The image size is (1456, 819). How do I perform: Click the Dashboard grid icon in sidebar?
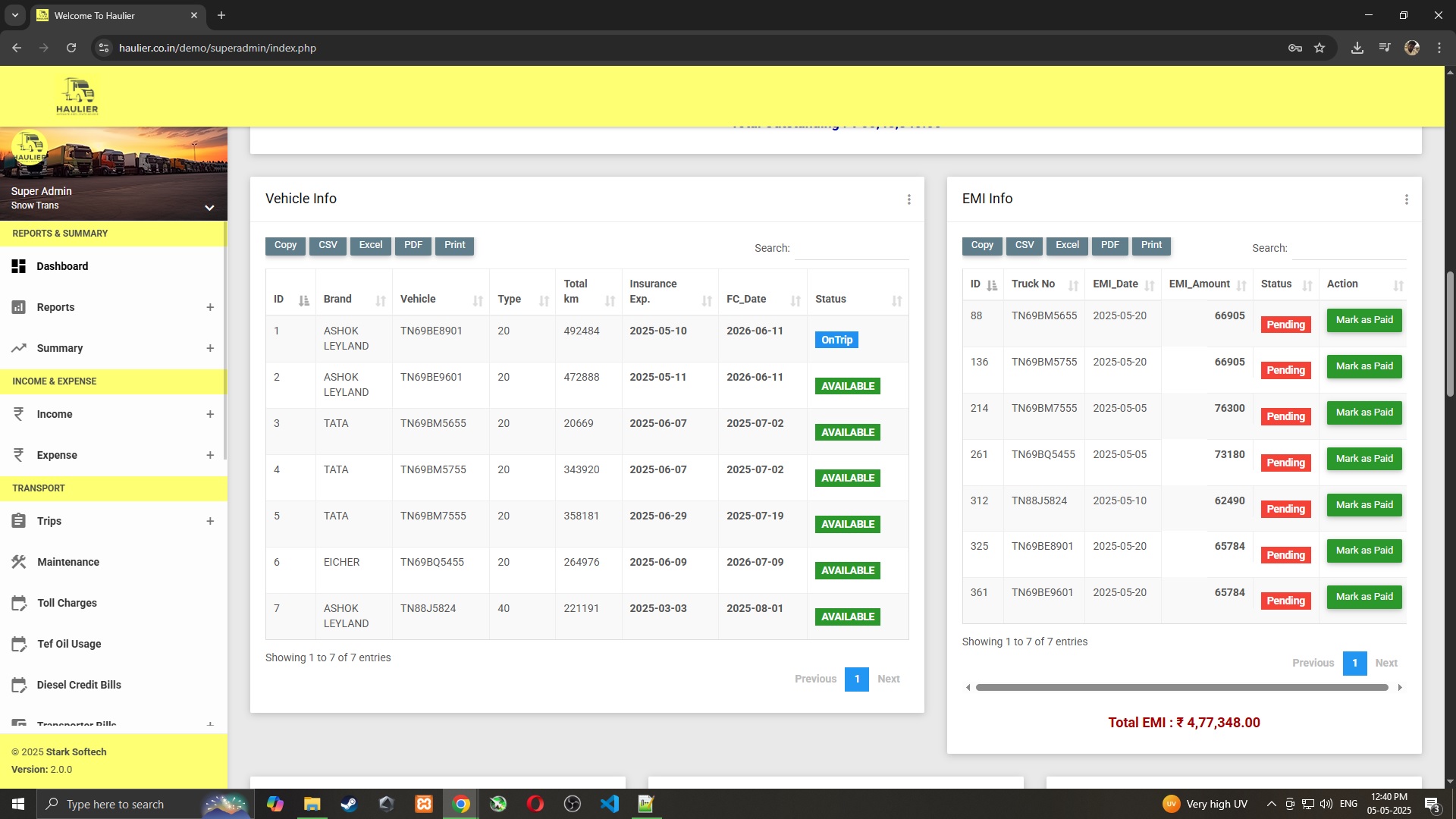[19, 266]
